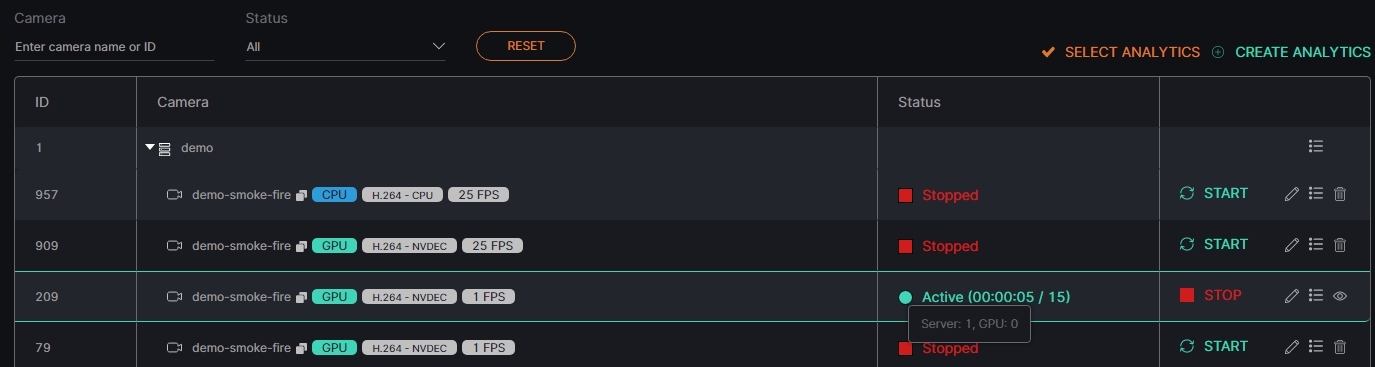
Task: Open the list icon for camera 209
Action: (x=1316, y=296)
